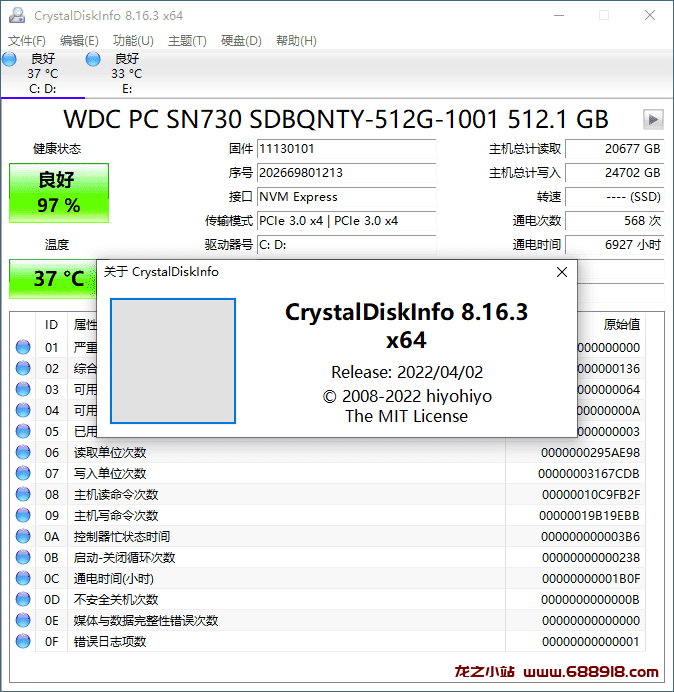
Task: Click status orb for 启动-关闭循环次数 row
Action: (x=23, y=557)
